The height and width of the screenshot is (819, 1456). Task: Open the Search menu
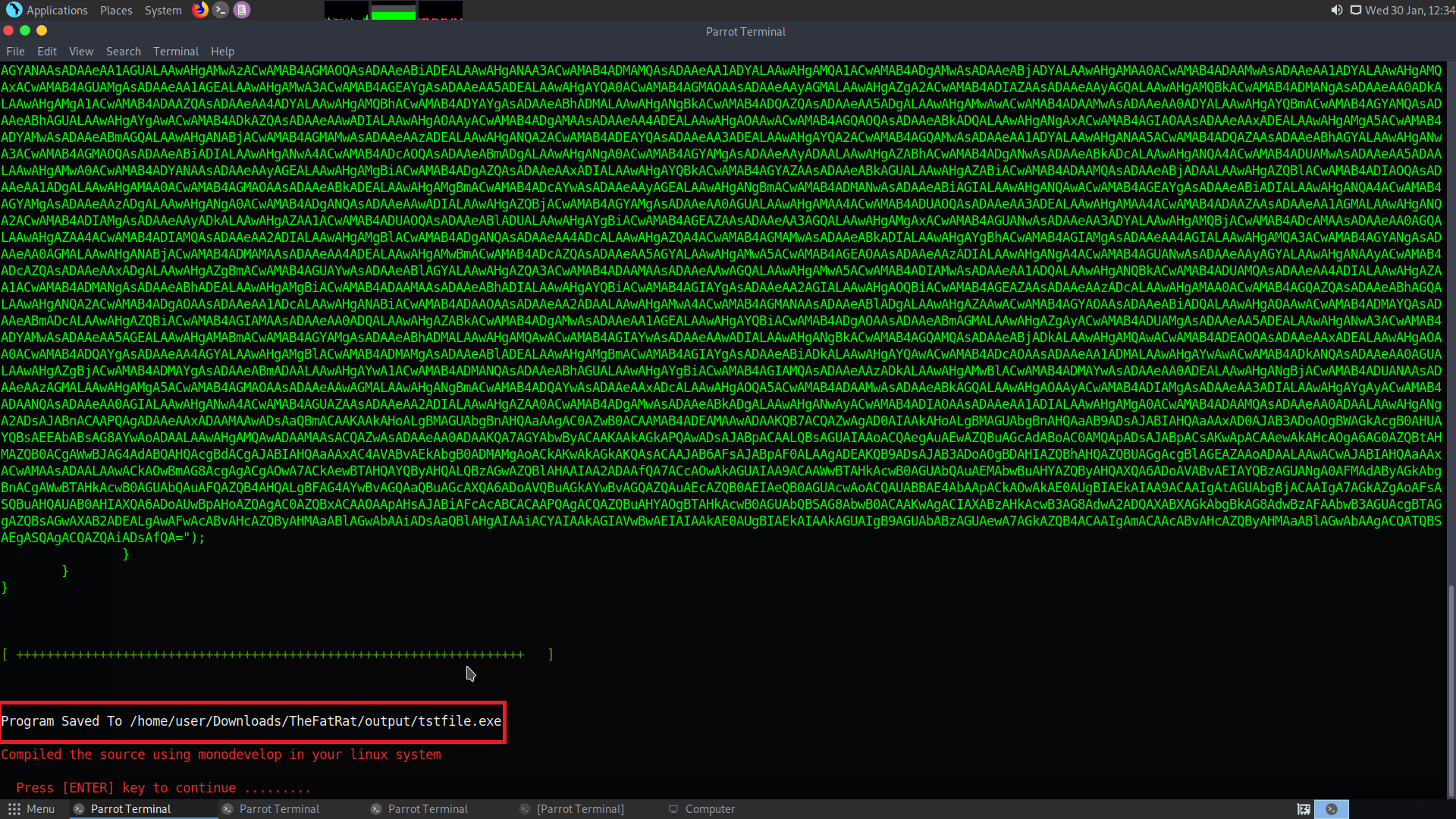123,51
